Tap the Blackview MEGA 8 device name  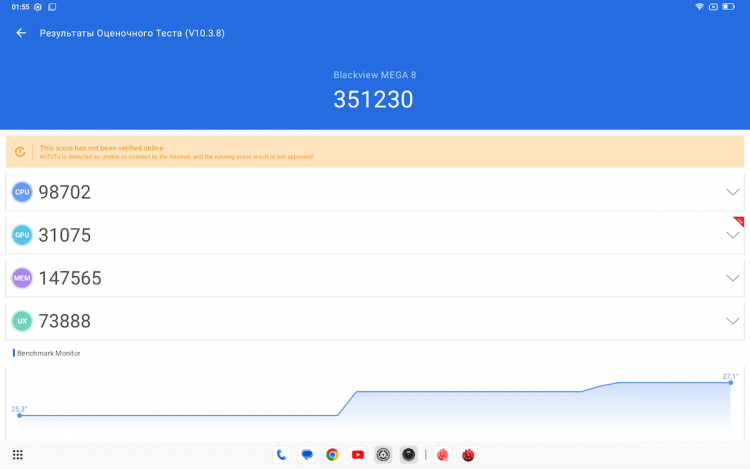(x=375, y=75)
